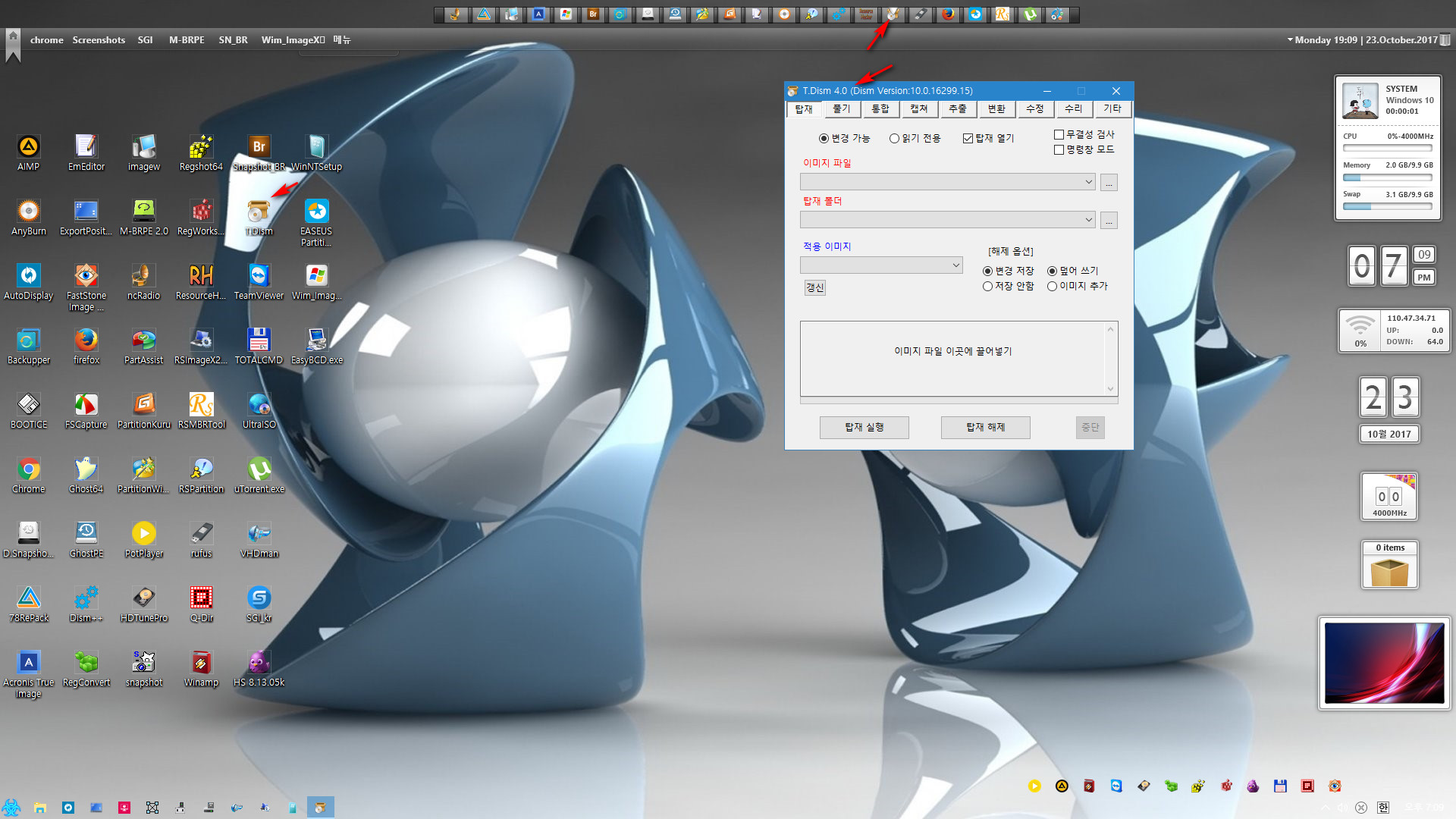The image size is (1456, 819).
Task: Enable the 명령창 모드 checkbox
Action: (1084, 149)
